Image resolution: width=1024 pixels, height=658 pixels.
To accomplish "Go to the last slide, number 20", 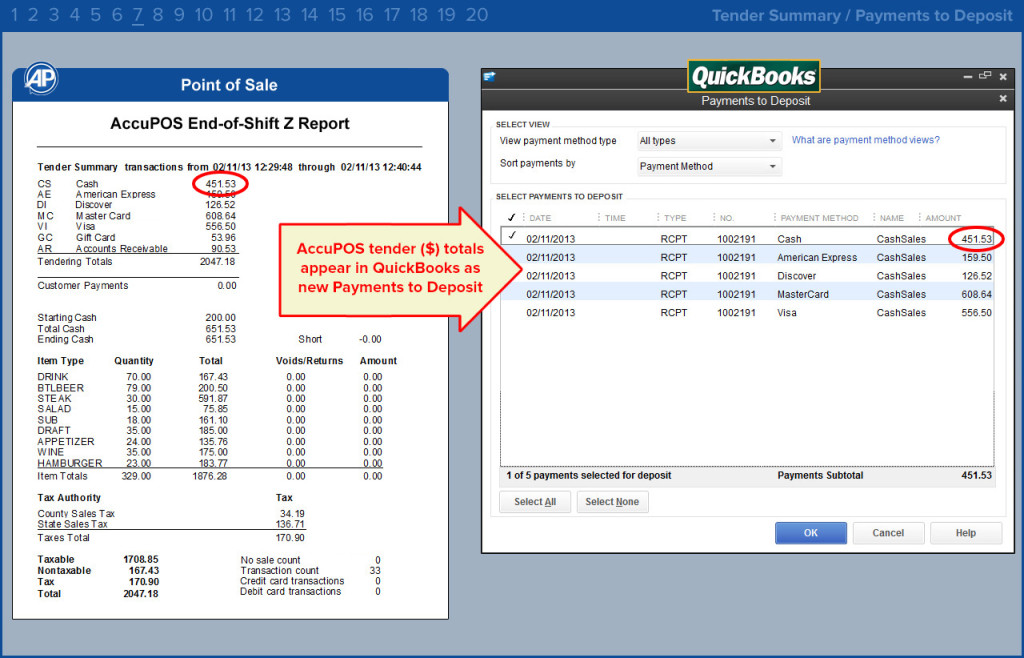I will (x=477, y=15).
